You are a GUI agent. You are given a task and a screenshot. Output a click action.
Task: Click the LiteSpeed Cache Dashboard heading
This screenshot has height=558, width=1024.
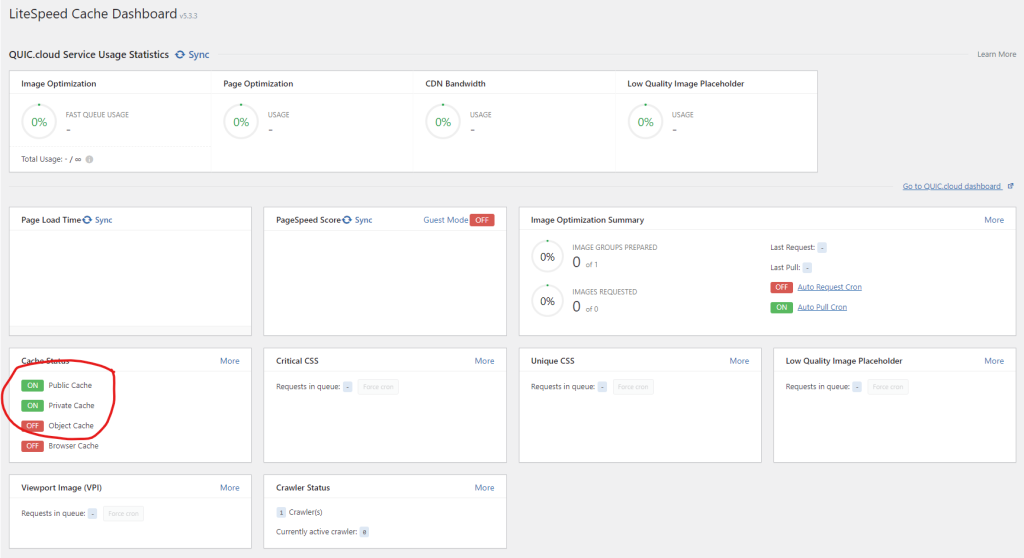point(93,14)
